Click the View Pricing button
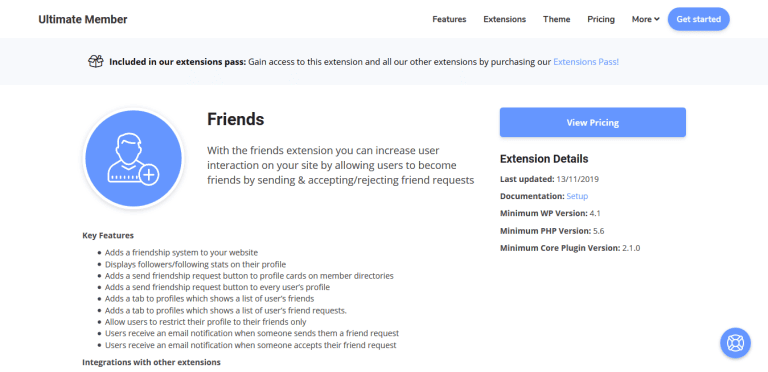 click(x=593, y=122)
